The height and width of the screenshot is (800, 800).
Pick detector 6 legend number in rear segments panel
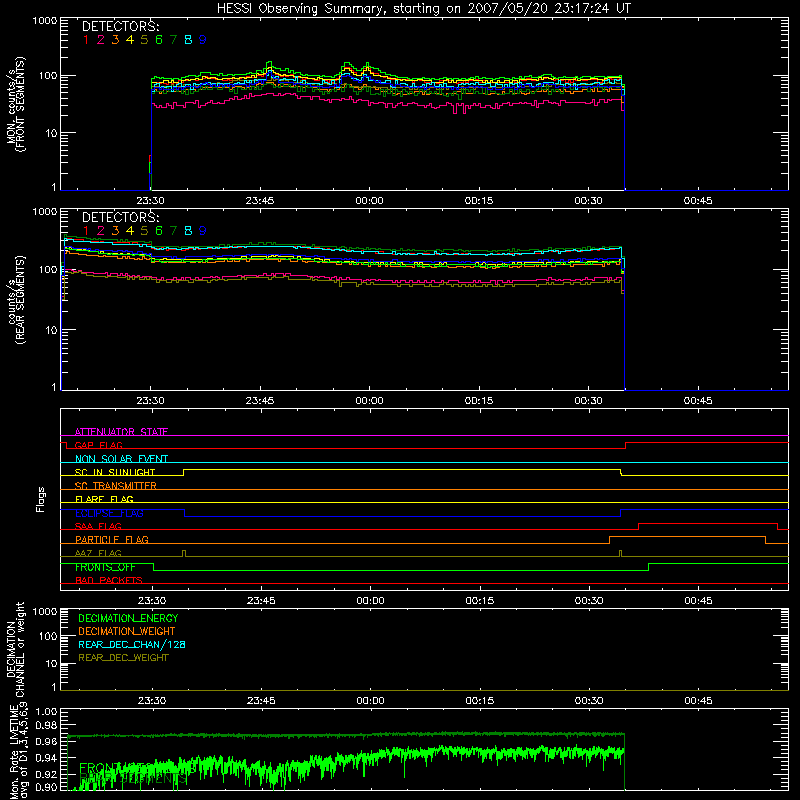point(159,231)
